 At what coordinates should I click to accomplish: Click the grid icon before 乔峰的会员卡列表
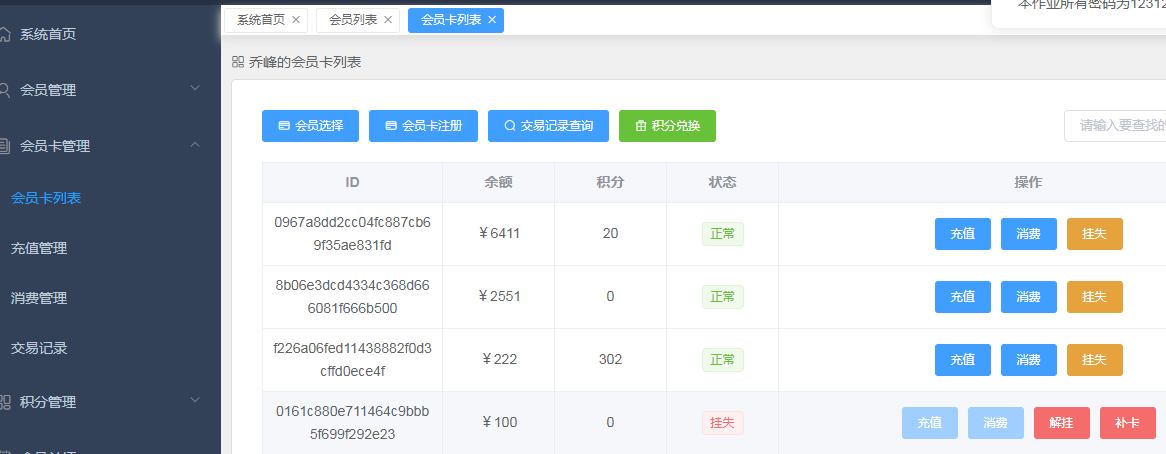point(238,62)
